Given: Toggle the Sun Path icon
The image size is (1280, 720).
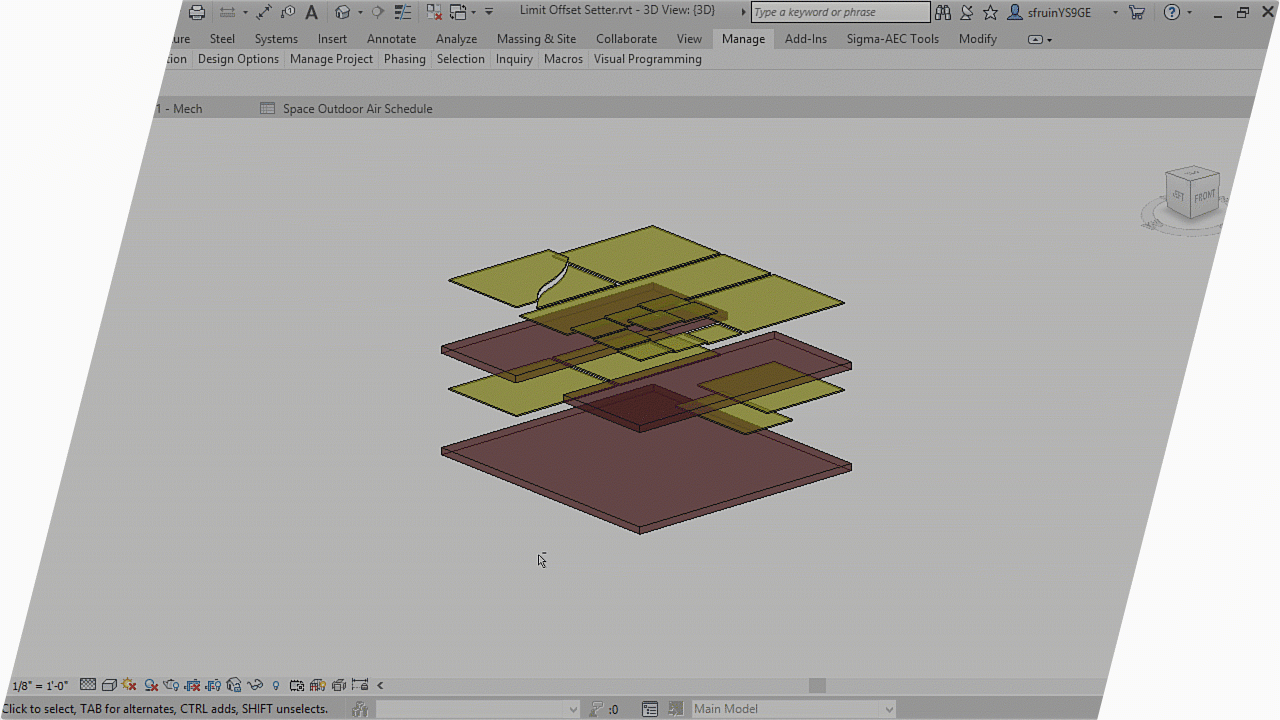Looking at the screenshot, I should (129, 685).
